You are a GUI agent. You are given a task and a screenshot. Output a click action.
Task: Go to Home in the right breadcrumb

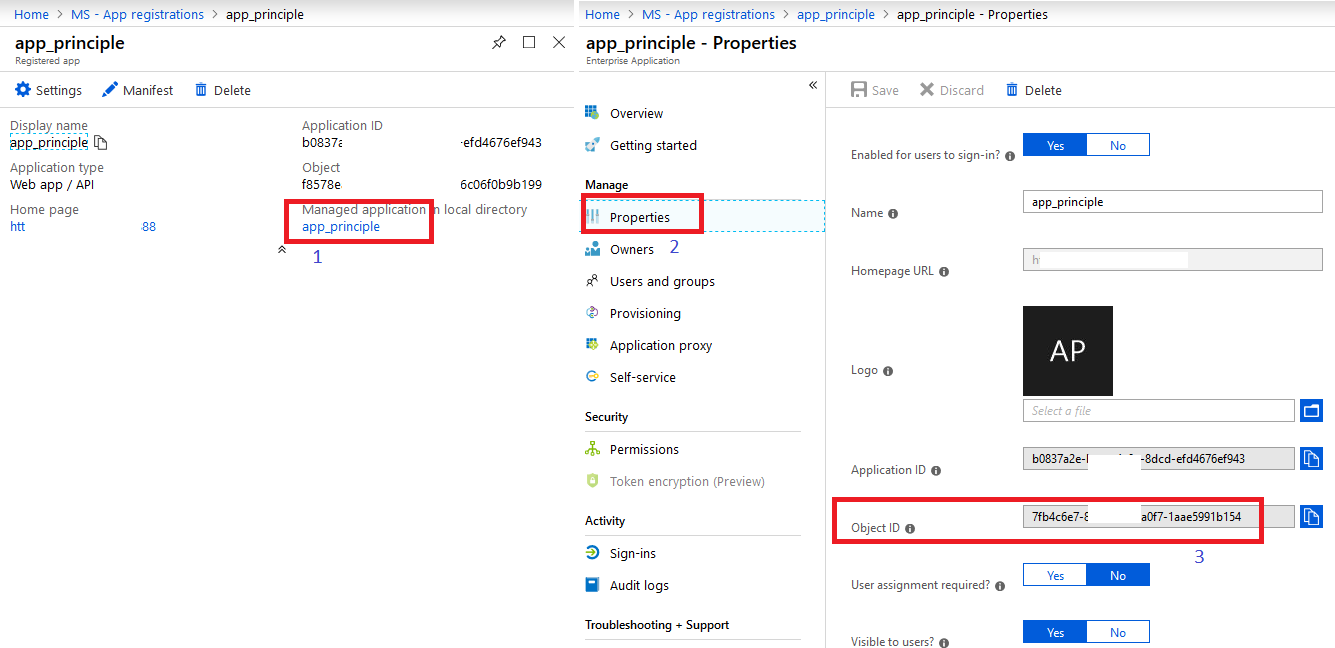(602, 14)
